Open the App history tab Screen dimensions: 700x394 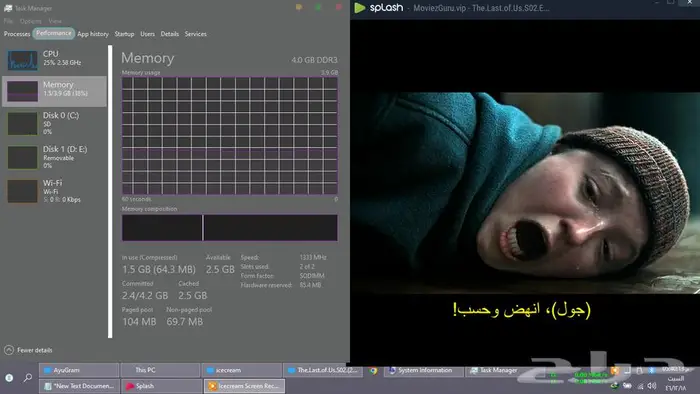point(93,34)
